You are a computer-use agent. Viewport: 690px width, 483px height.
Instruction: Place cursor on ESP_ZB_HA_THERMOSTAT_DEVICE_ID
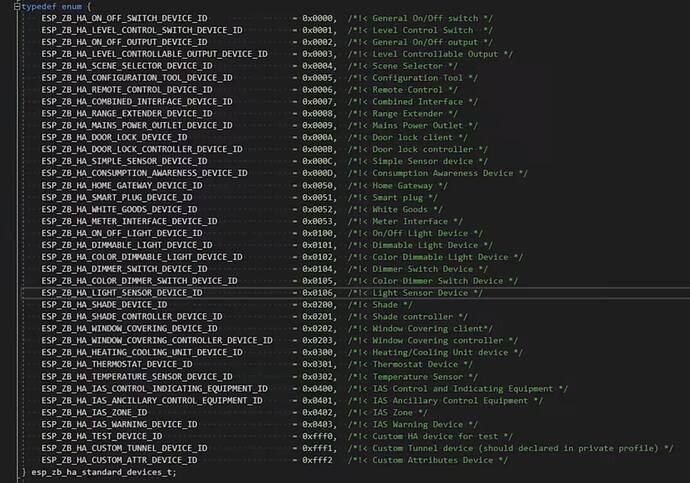[115, 364]
